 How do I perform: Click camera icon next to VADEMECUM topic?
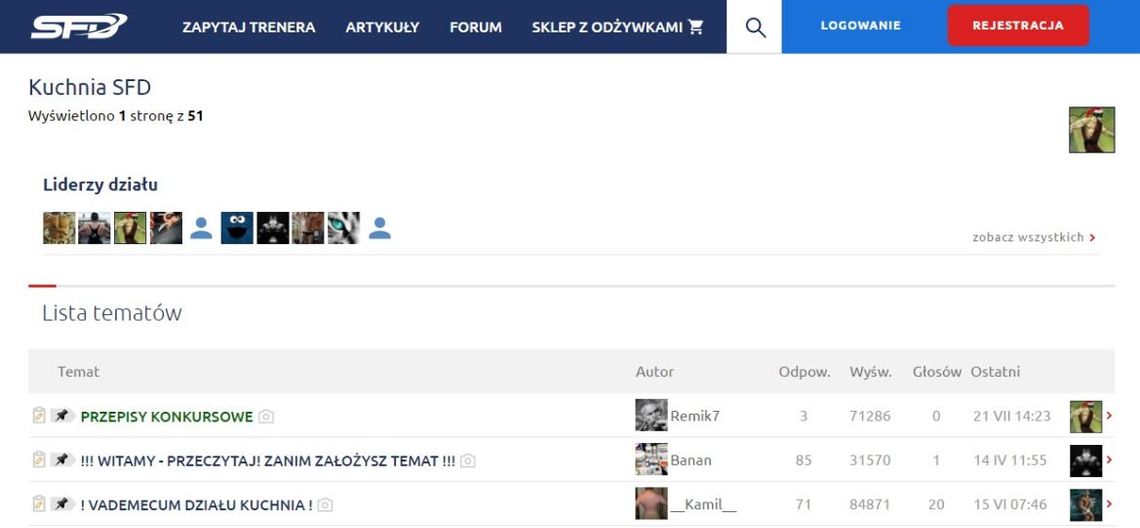(323, 506)
